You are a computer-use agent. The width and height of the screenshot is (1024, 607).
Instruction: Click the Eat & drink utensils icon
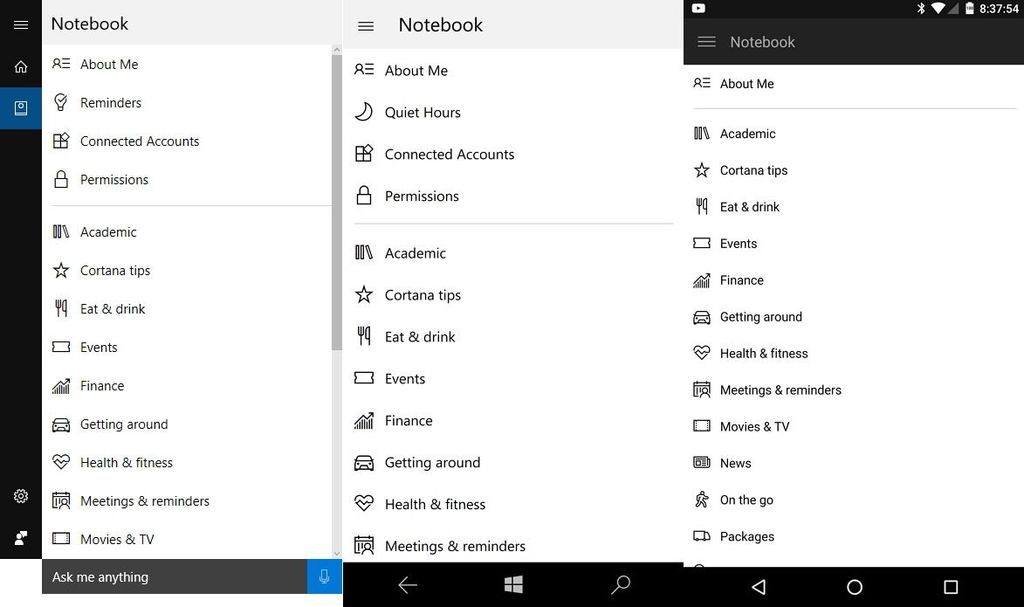[x=61, y=308]
